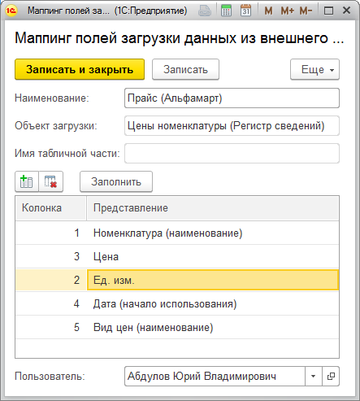Open the Еще dropdown menu
Image resolution: width=360 pixels, height=401 pixels.
tap(315, 69)
